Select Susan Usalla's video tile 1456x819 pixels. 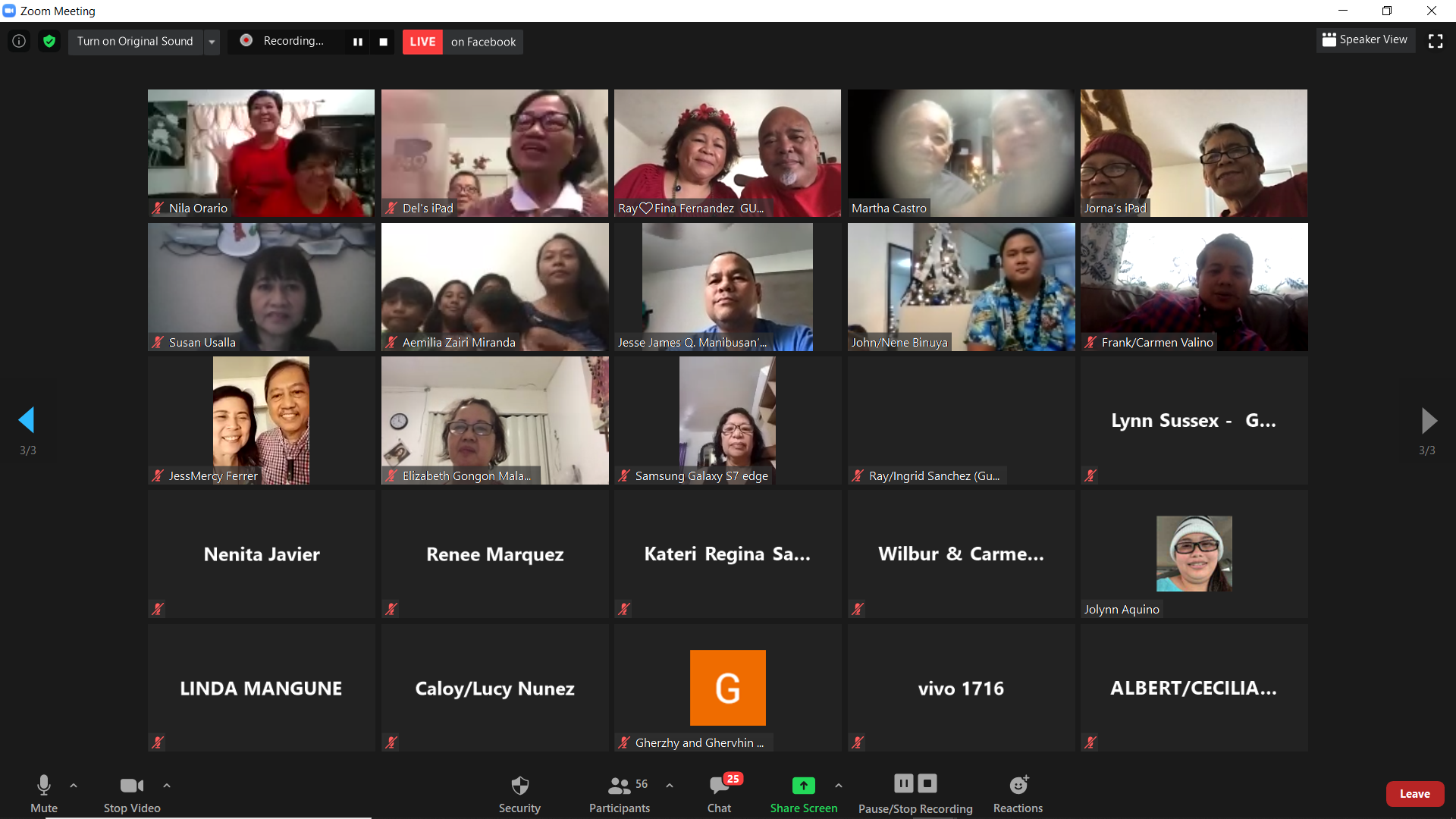click(x=261, y=287)
